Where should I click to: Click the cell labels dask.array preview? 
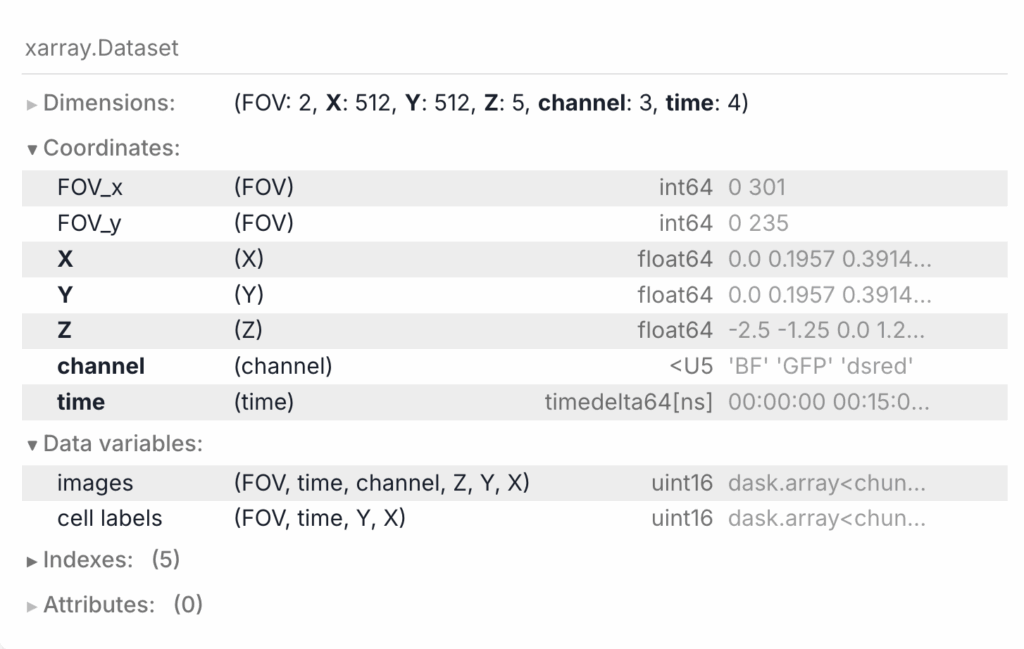pos(826,519)
